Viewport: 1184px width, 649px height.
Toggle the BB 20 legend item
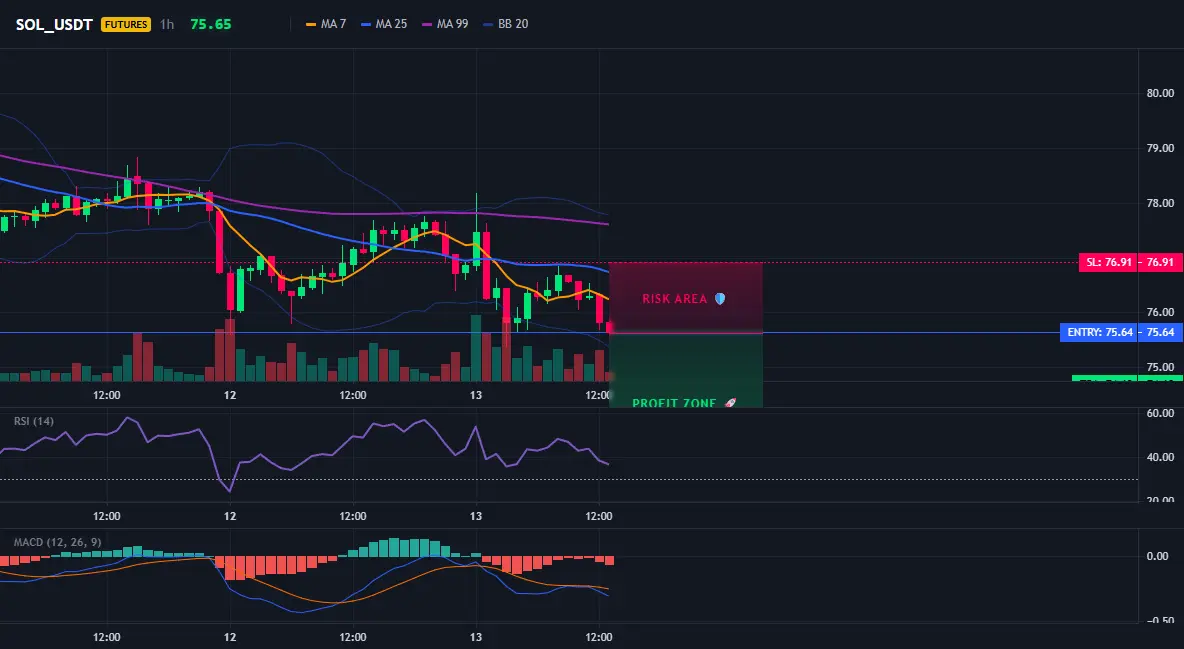pyautogui.click(x=506, y=24)
